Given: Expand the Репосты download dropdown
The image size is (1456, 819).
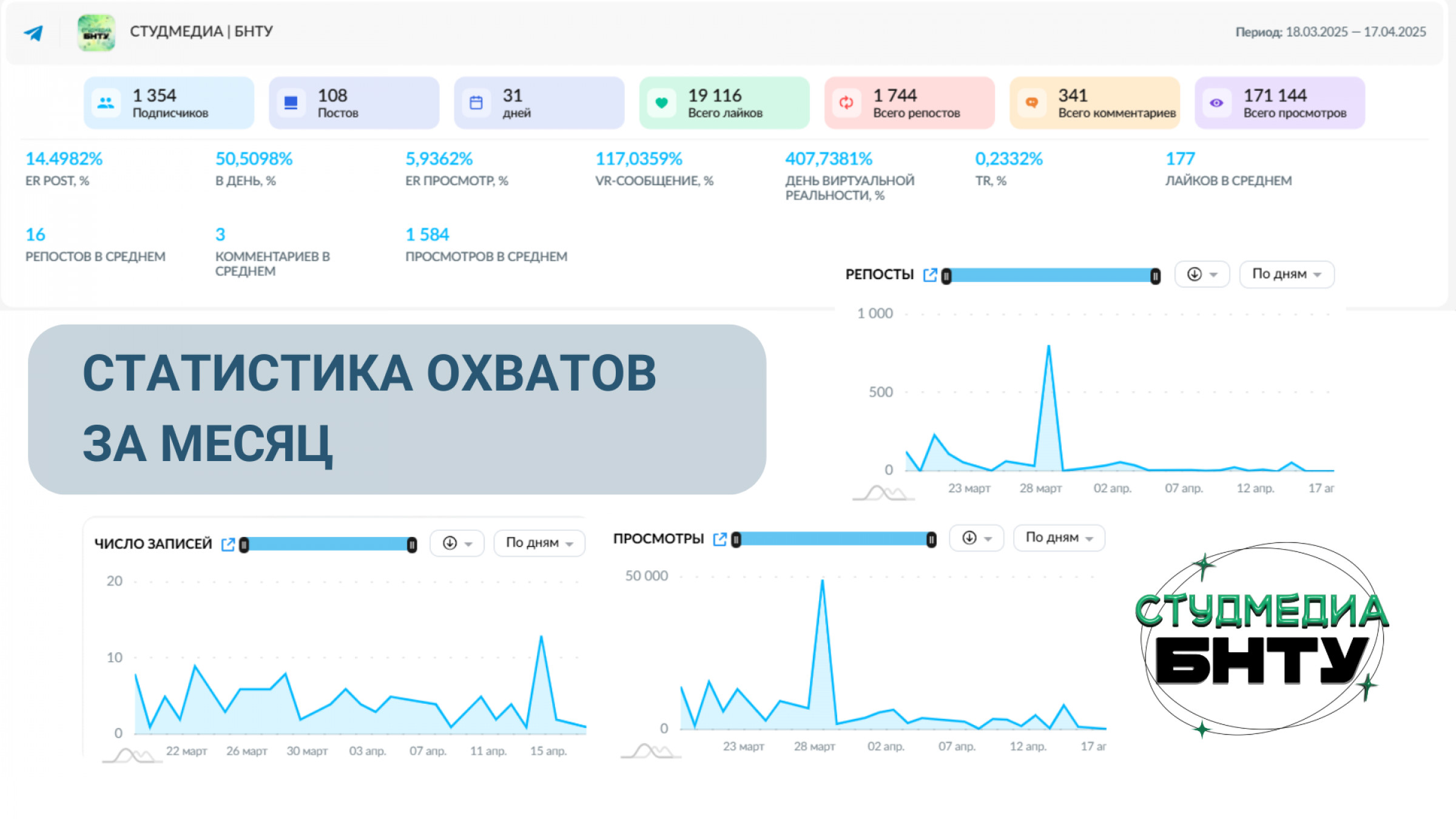Looking at the screenshot, I should (x=1202, y=275).
